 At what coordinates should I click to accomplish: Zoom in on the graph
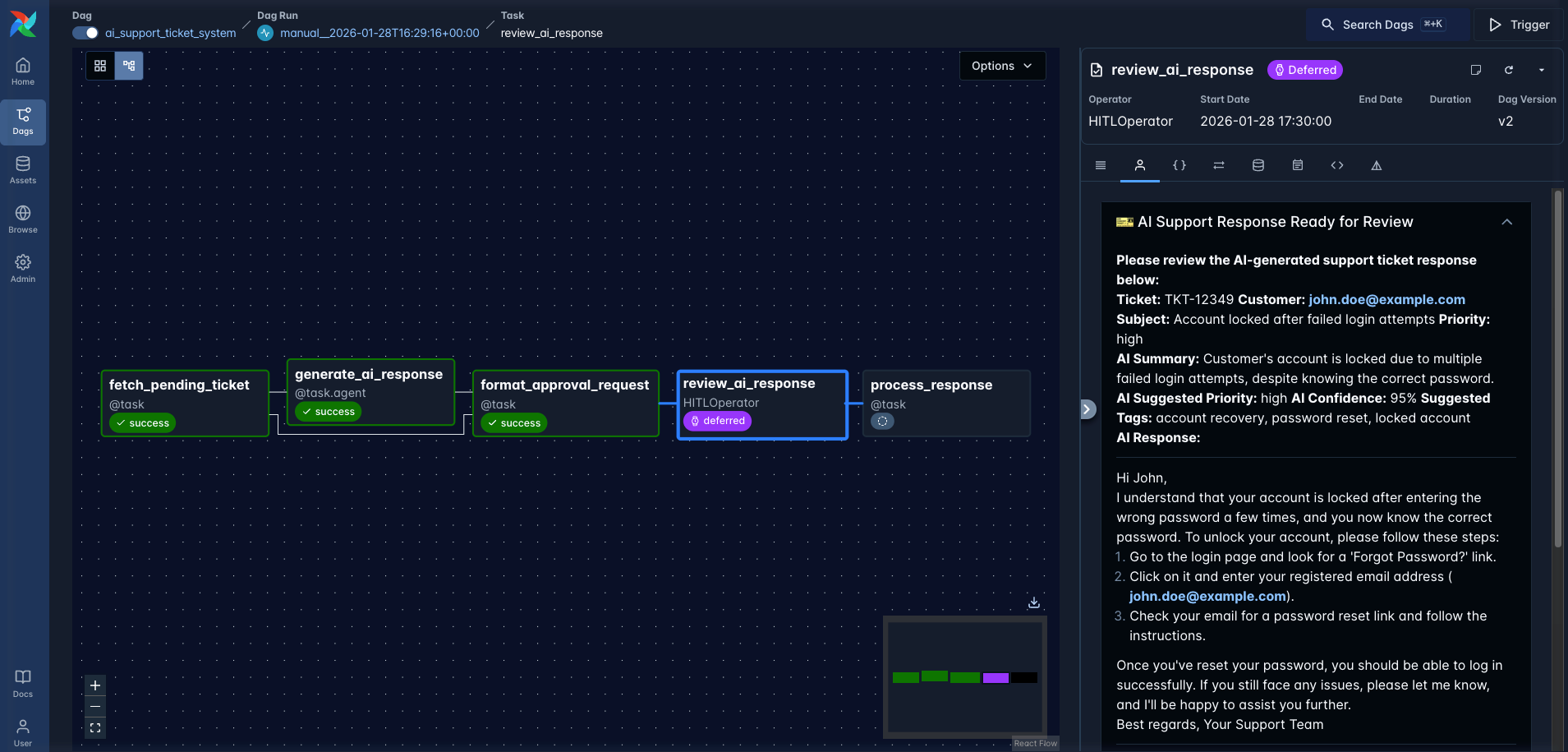(x=95, y=685)
